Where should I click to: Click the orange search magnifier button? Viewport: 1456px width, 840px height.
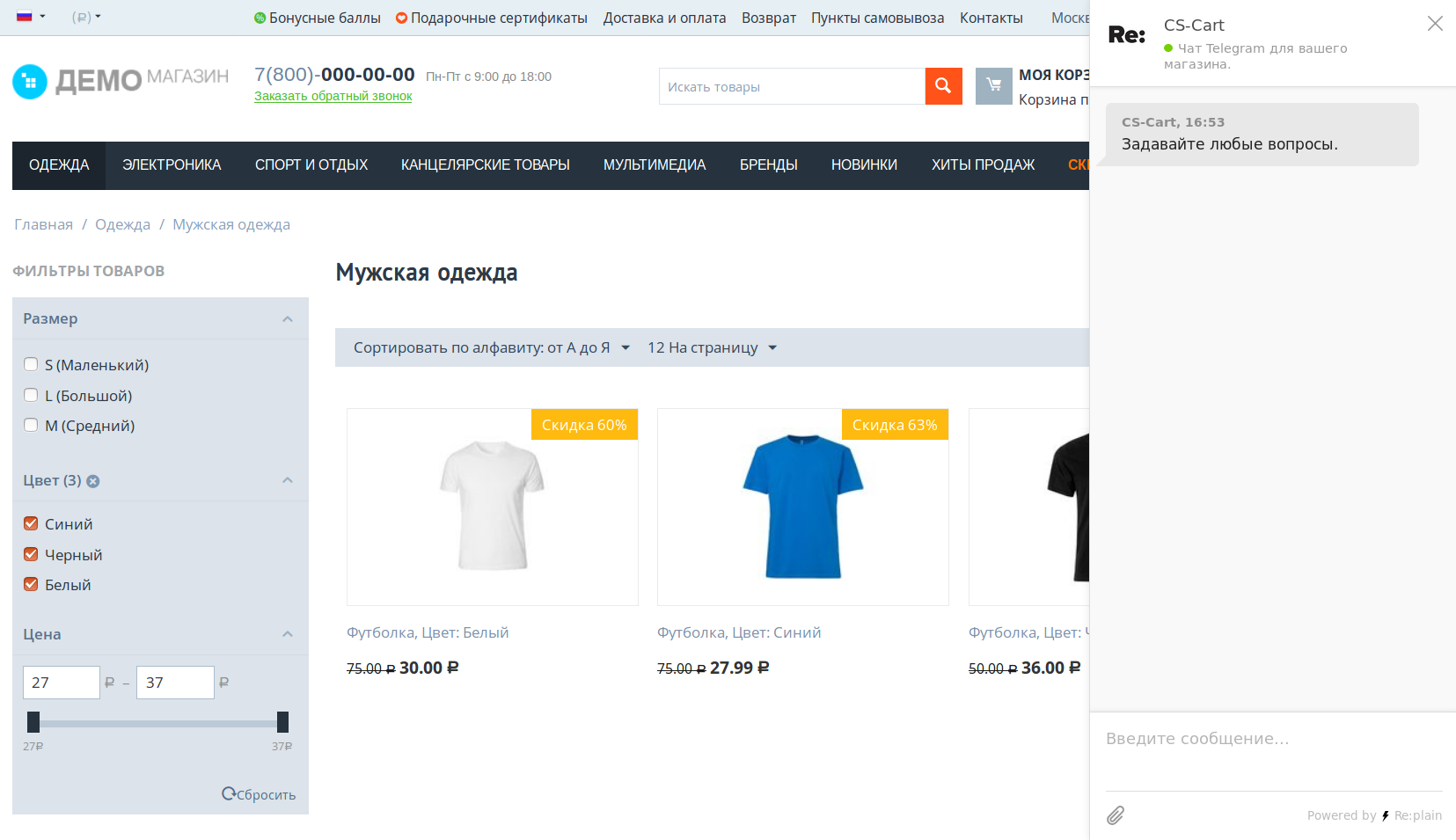pos(943,86)
